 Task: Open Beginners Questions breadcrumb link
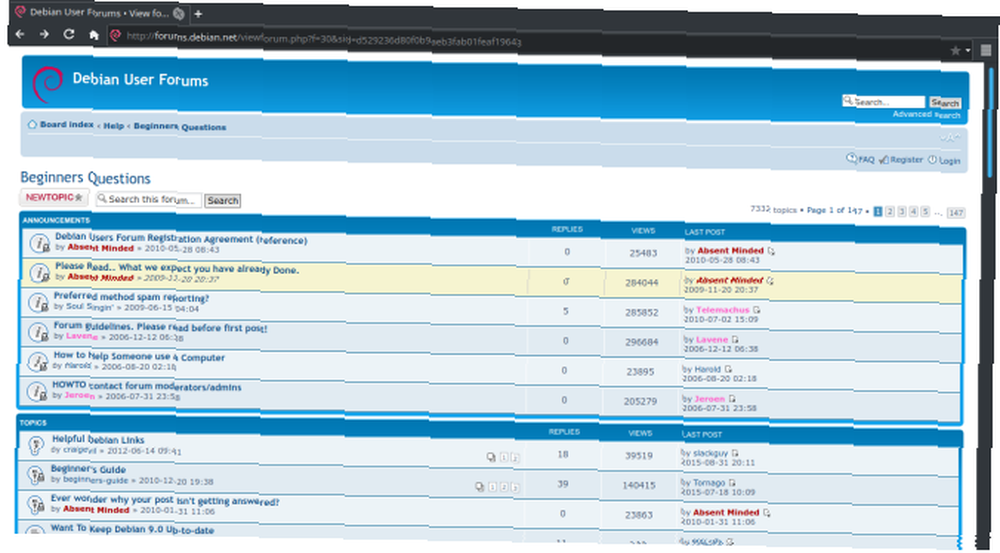(180, 126)
